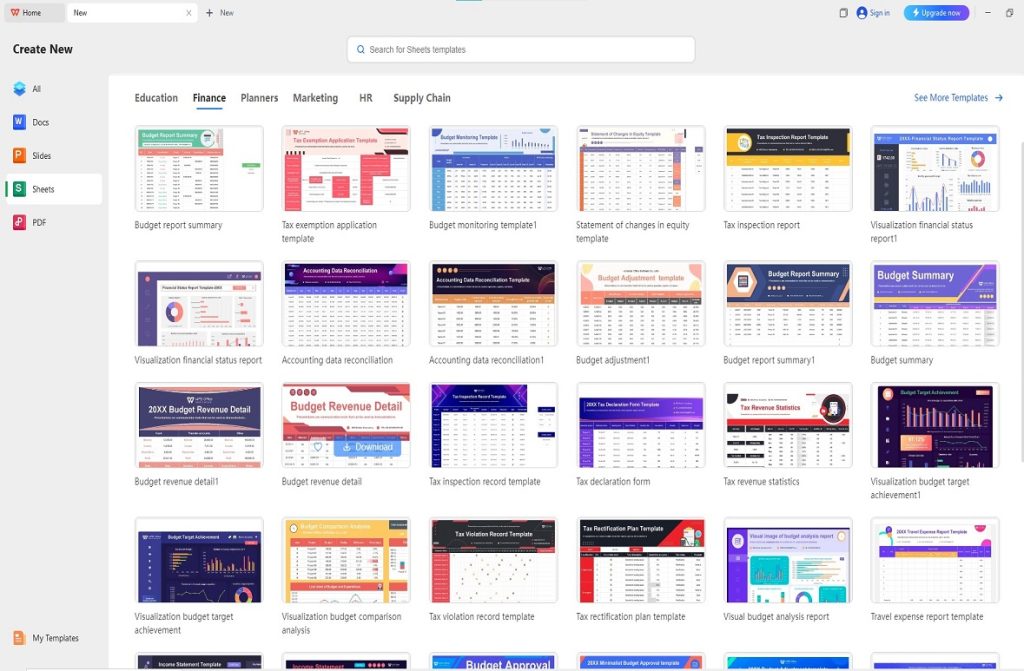Open the Docs section icon in sidebar
Image resolution: width=1024 pixels, height=671 pixels.
click(x=19, y=122)
